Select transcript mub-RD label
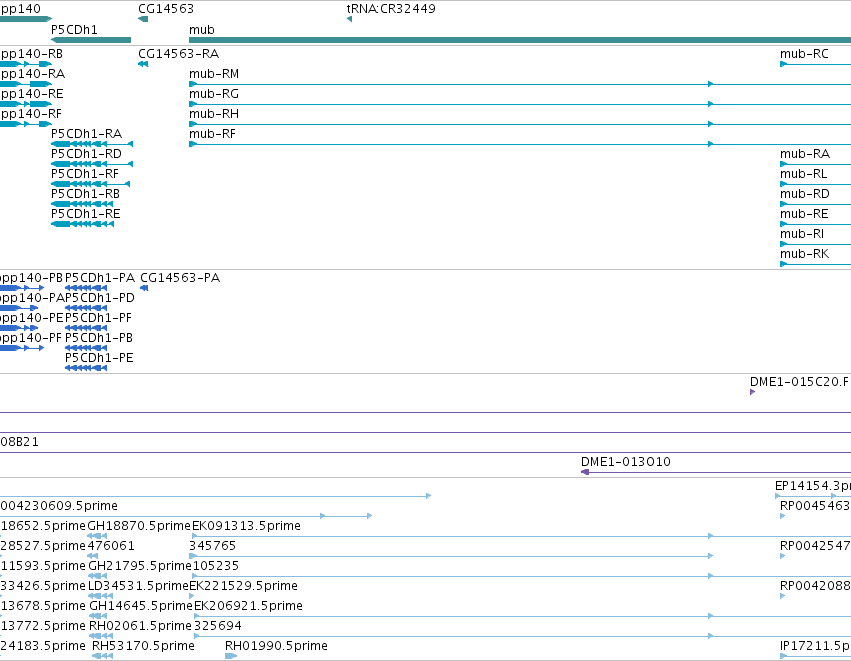The height and width of the screenshot is (661, 851). tap(805, 194)
